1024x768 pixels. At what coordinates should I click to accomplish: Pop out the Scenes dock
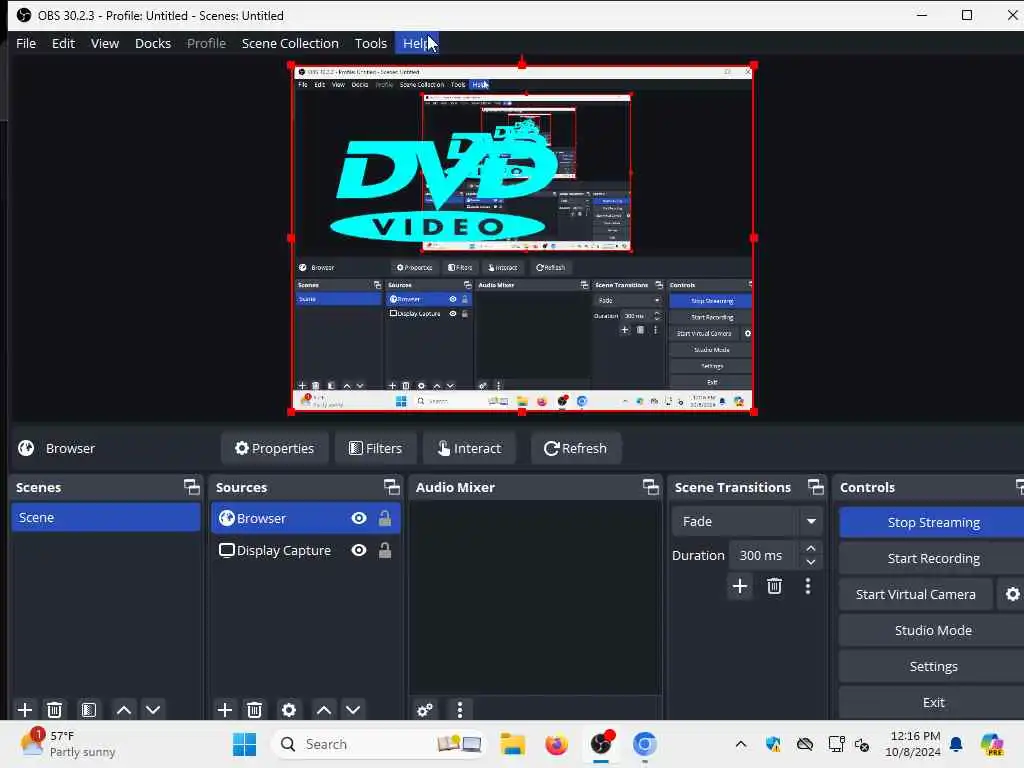pos(191,487)
